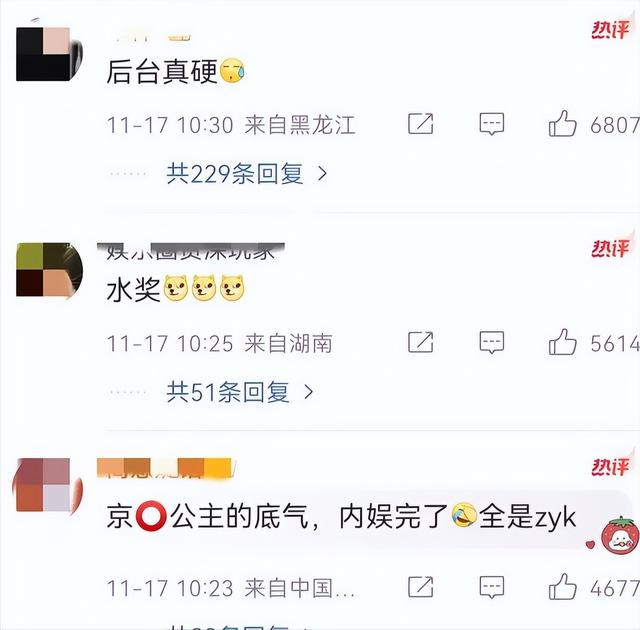The width and height of the screenshot is (640, 630).
Task: Select the comment text '后台真硬'
Action: [162, 71]
